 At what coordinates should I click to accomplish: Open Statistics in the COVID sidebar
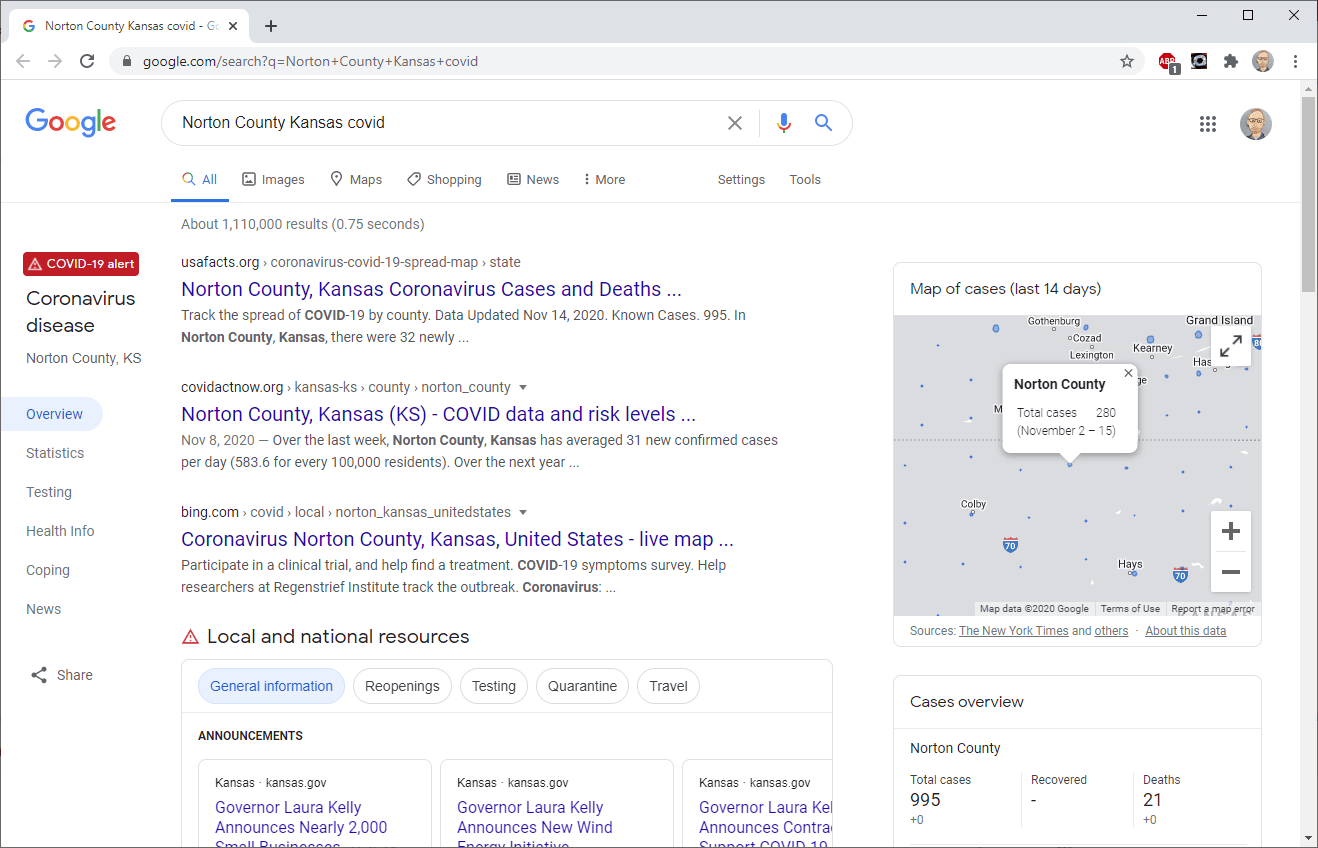55,453
